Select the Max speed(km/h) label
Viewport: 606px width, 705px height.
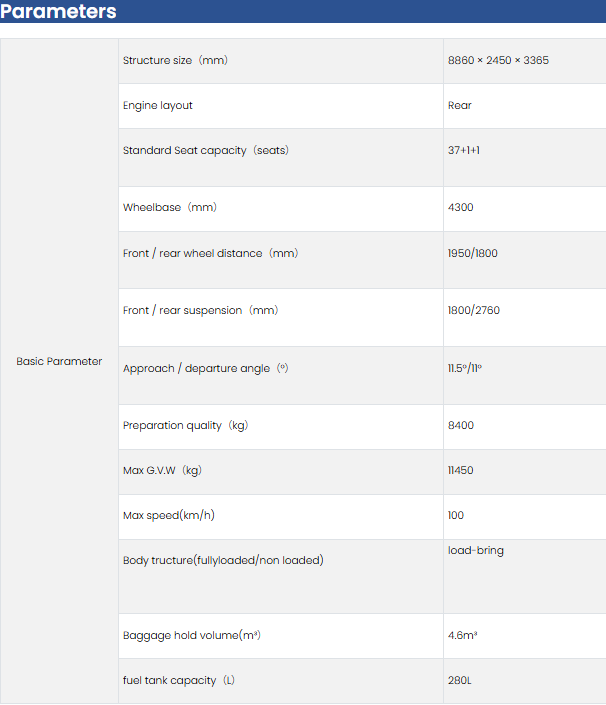tap(168, 515)
